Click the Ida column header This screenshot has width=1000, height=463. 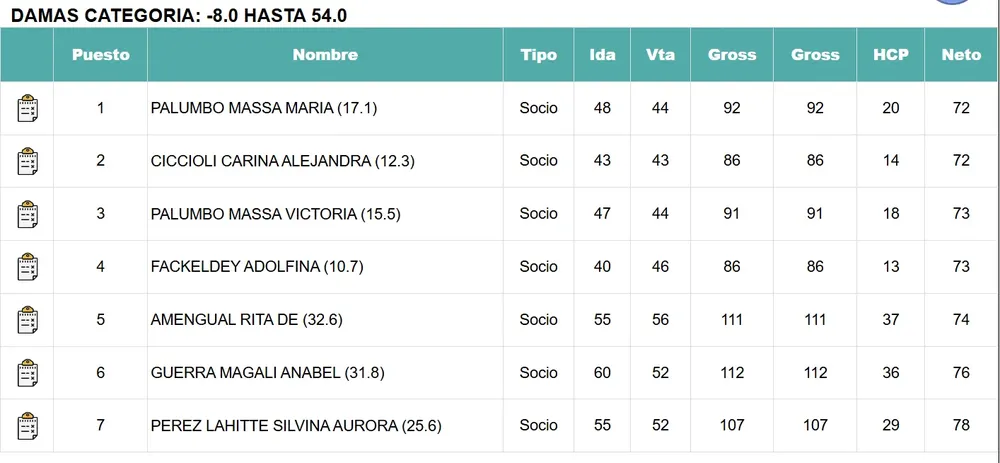click(602, 55)
